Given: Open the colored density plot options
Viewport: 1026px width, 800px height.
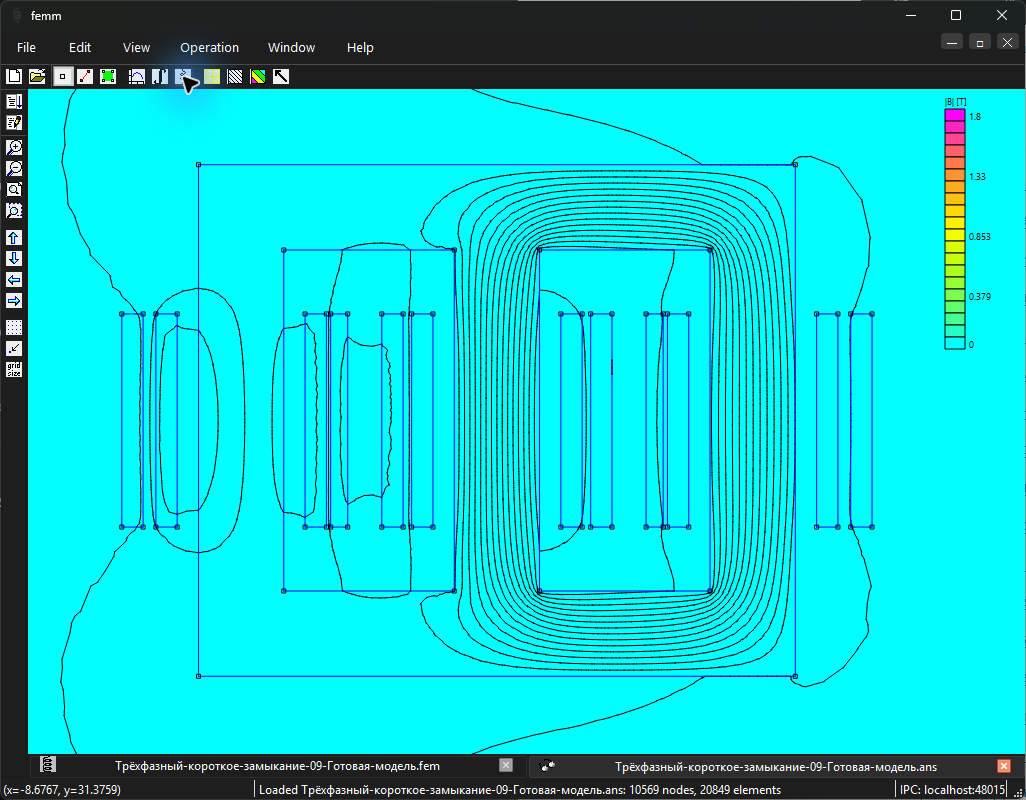Looking at the screenshot, I should click(258, 77).
